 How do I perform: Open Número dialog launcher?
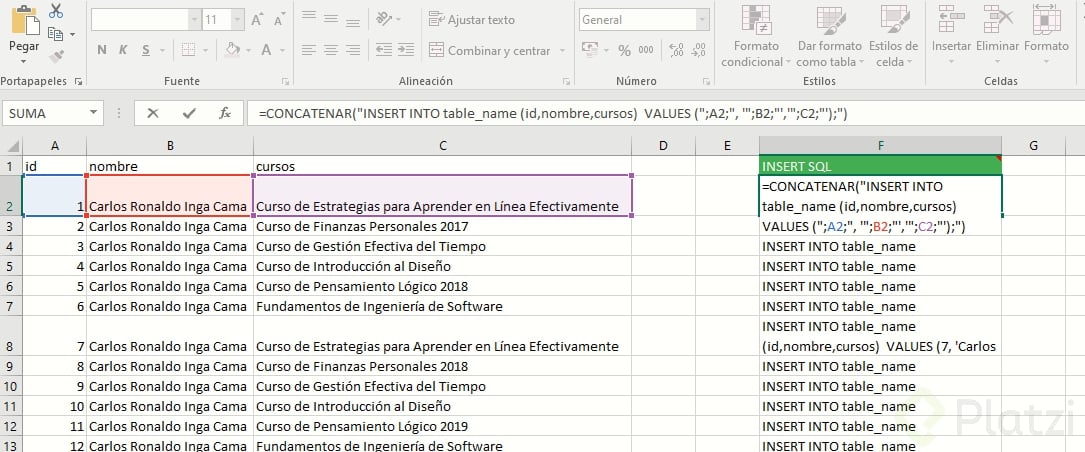pos(705,82)
